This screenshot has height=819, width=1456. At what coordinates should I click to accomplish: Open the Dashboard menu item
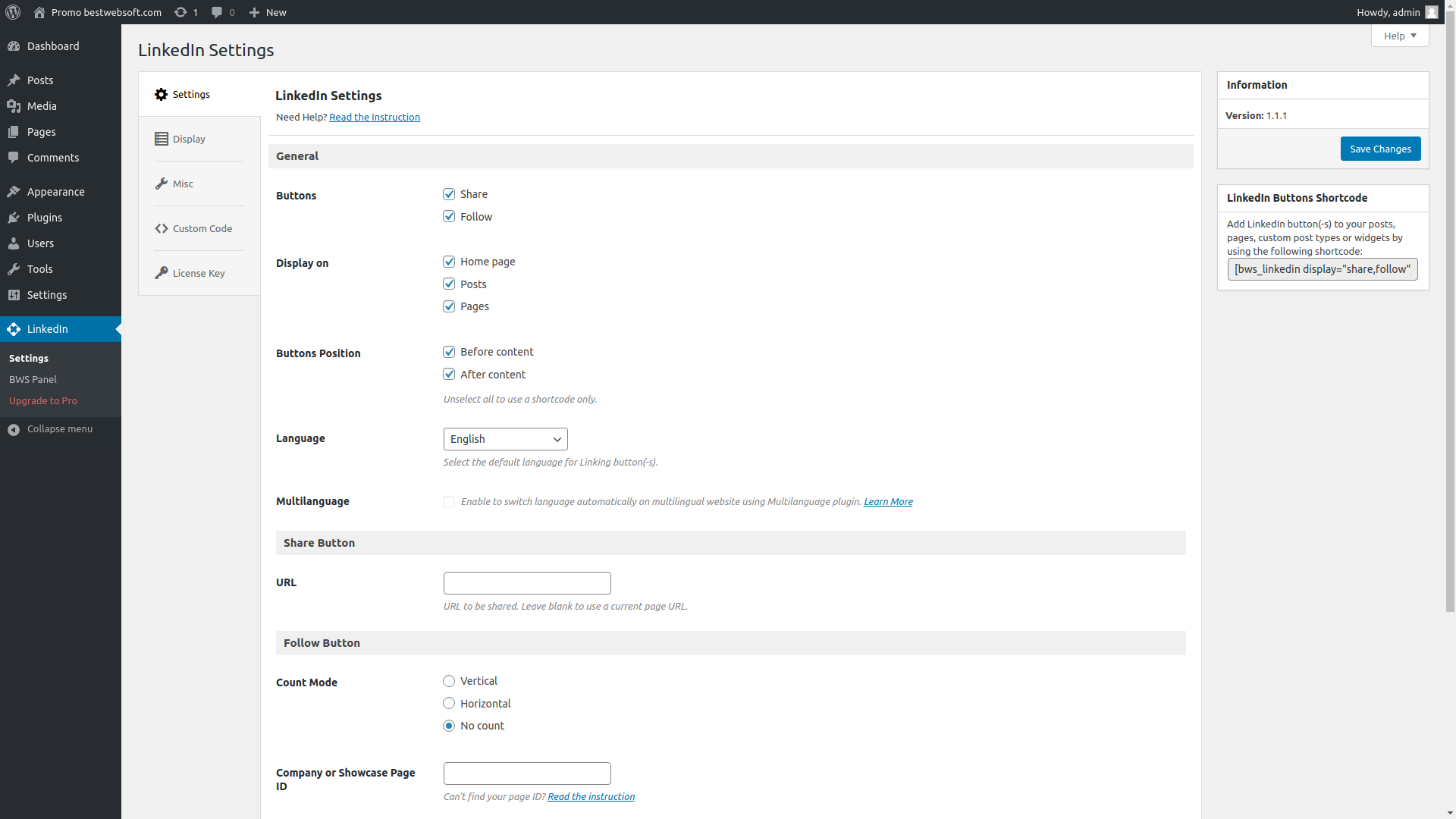coord(61,46)
